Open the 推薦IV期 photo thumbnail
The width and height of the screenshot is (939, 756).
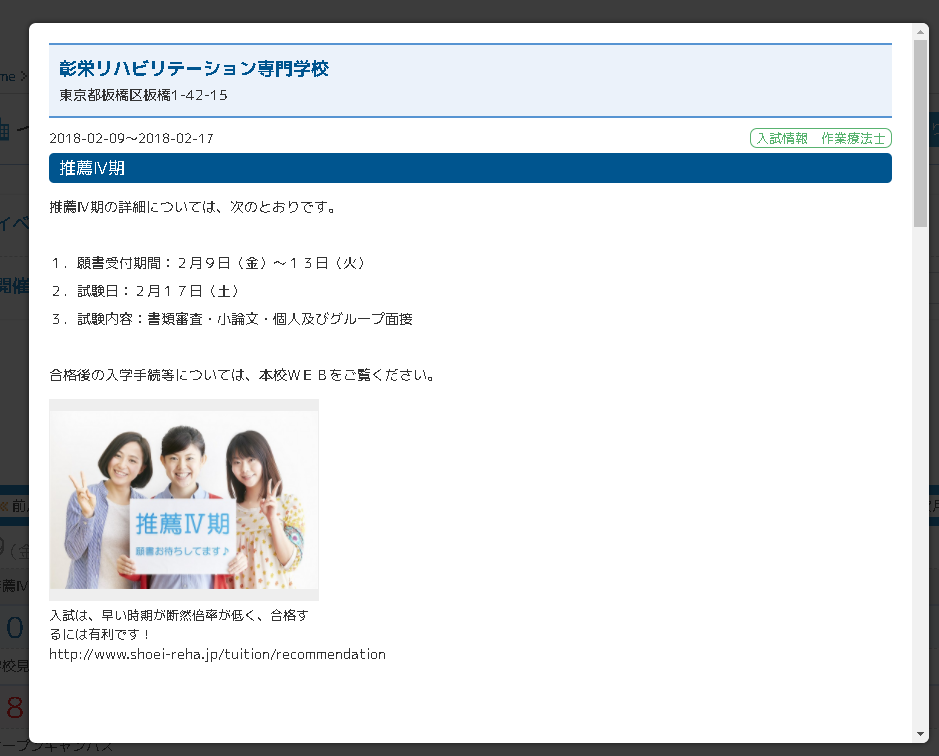coord(184,500)
